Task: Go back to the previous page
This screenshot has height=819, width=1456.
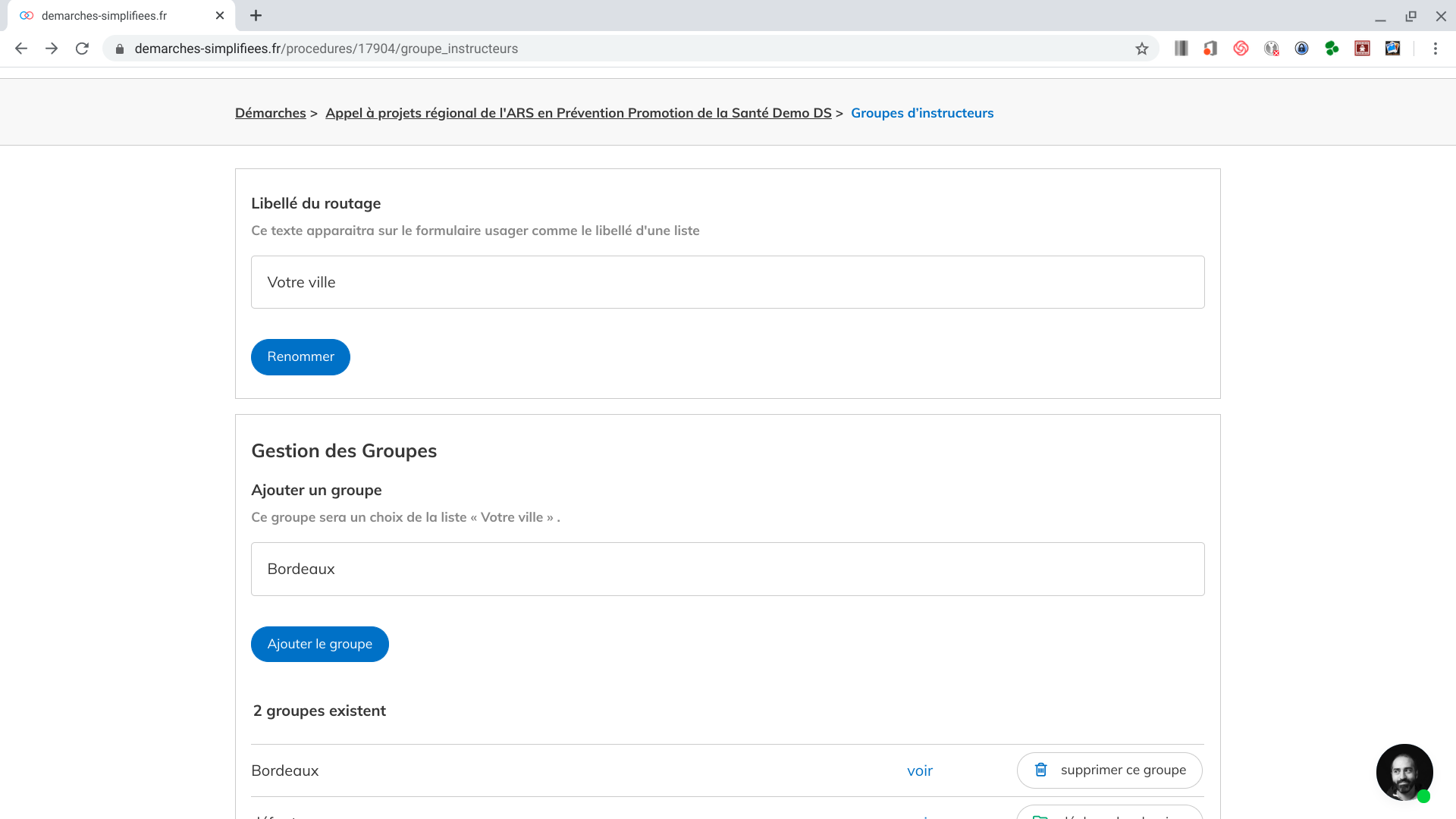Action: (21, 49)
